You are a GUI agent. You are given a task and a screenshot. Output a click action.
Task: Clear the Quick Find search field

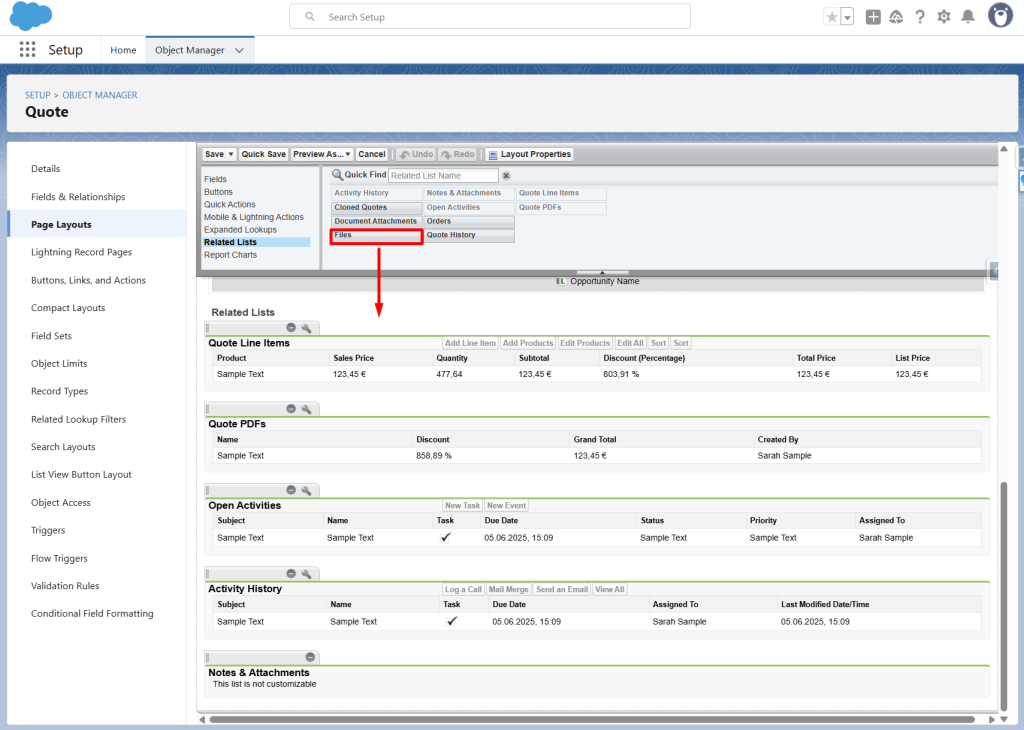(506, 175)
